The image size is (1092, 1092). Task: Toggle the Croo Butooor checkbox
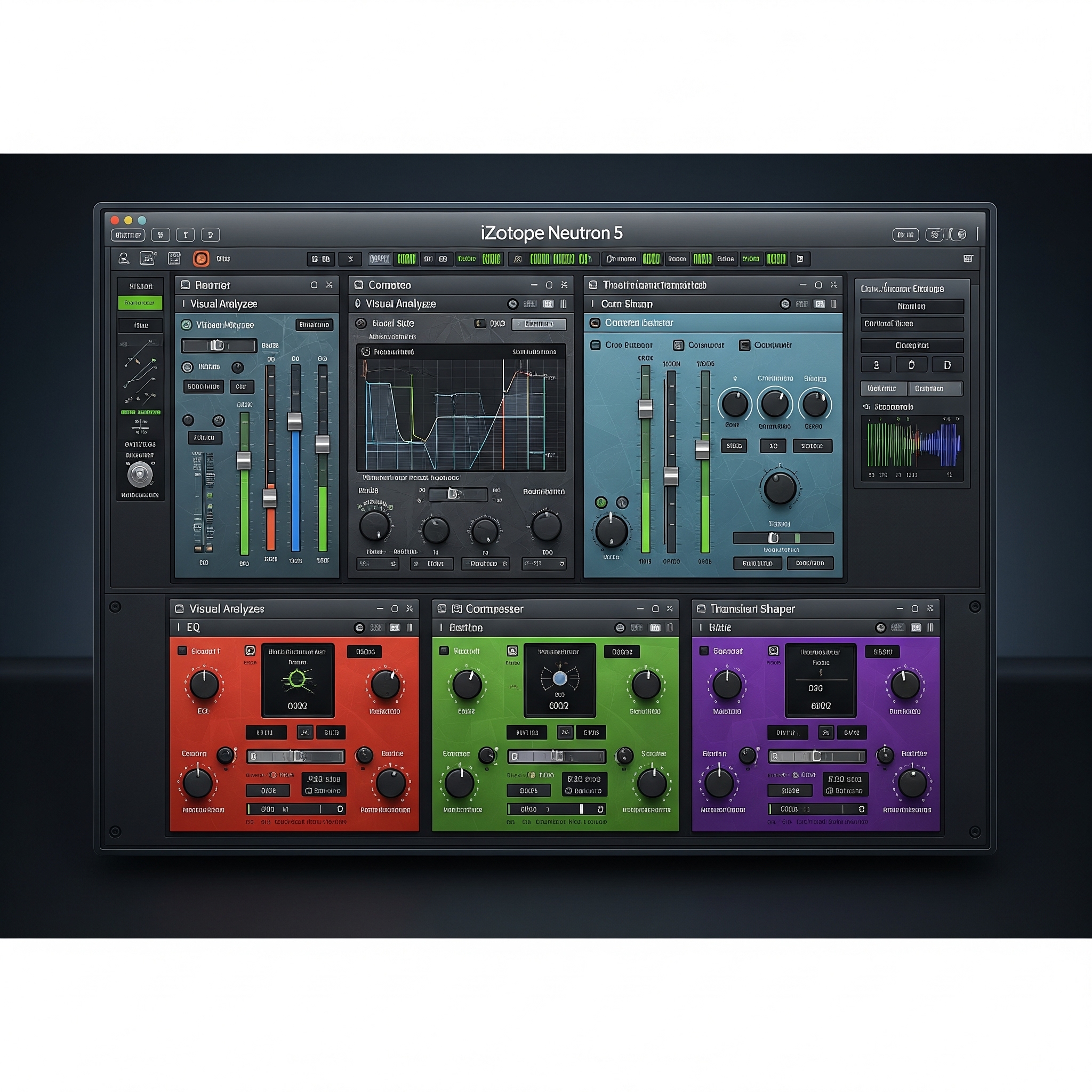tap(595, 345)
